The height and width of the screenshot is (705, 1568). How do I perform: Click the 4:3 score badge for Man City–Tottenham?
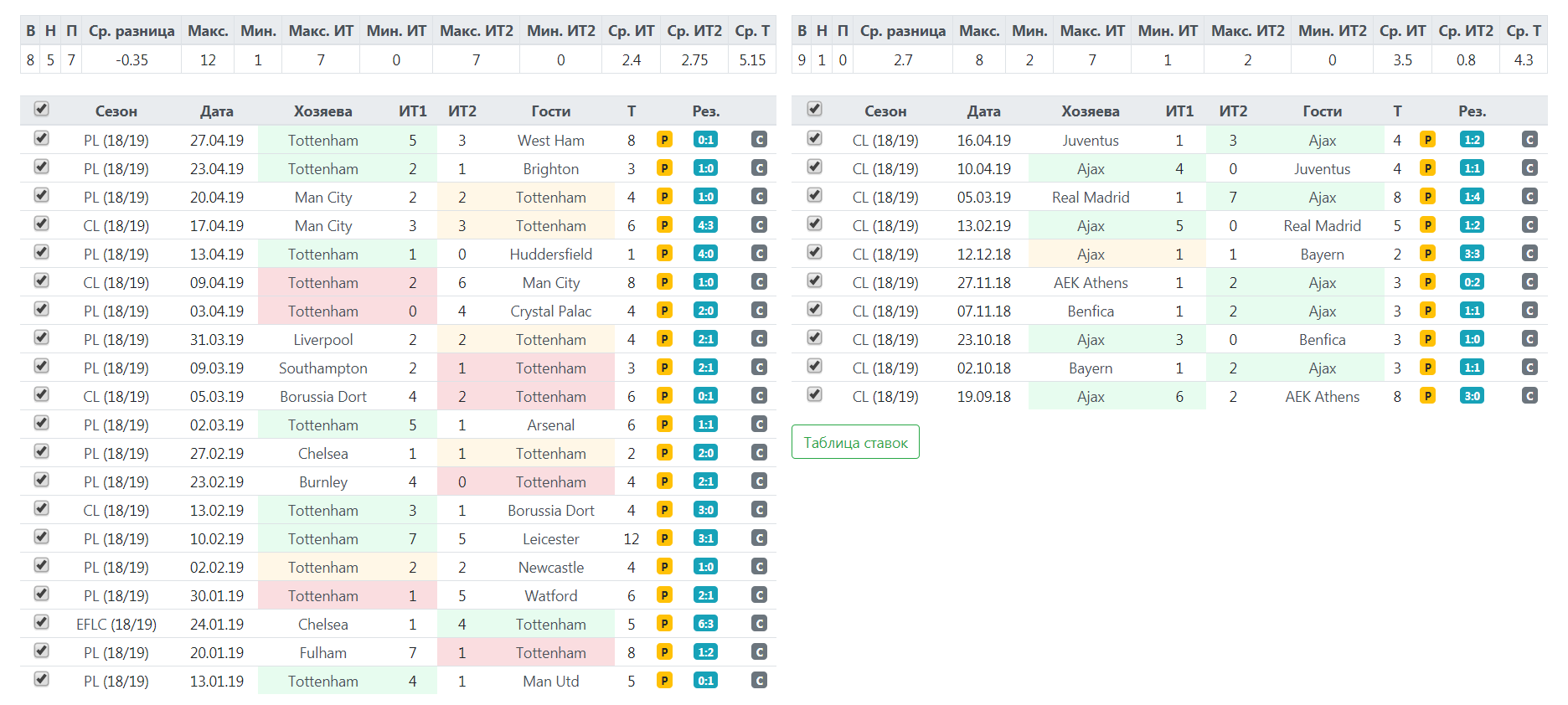pyautogui.click(x=706, y=225)
